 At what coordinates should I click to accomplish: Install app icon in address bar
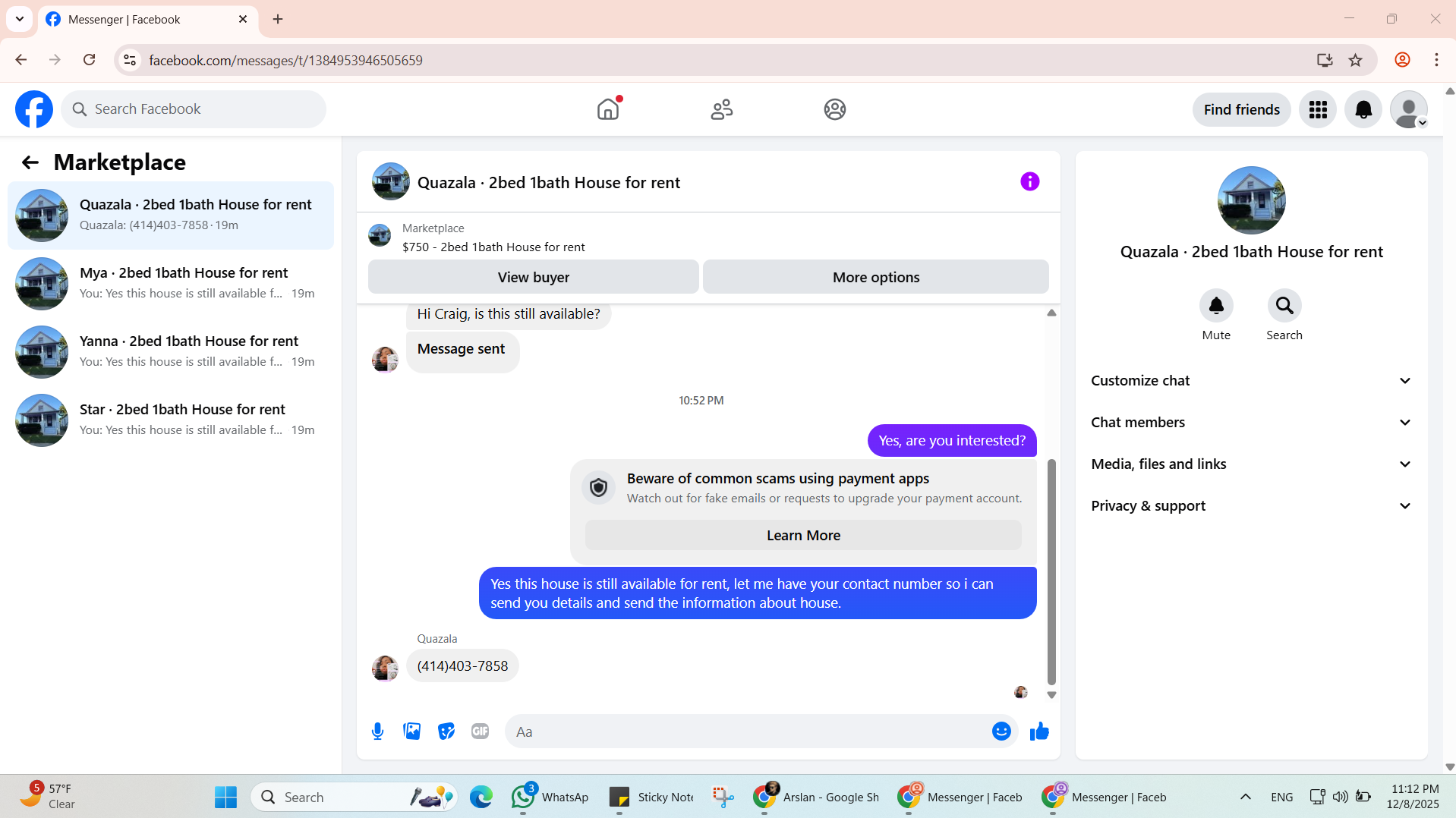click(x=1325, y=60)
